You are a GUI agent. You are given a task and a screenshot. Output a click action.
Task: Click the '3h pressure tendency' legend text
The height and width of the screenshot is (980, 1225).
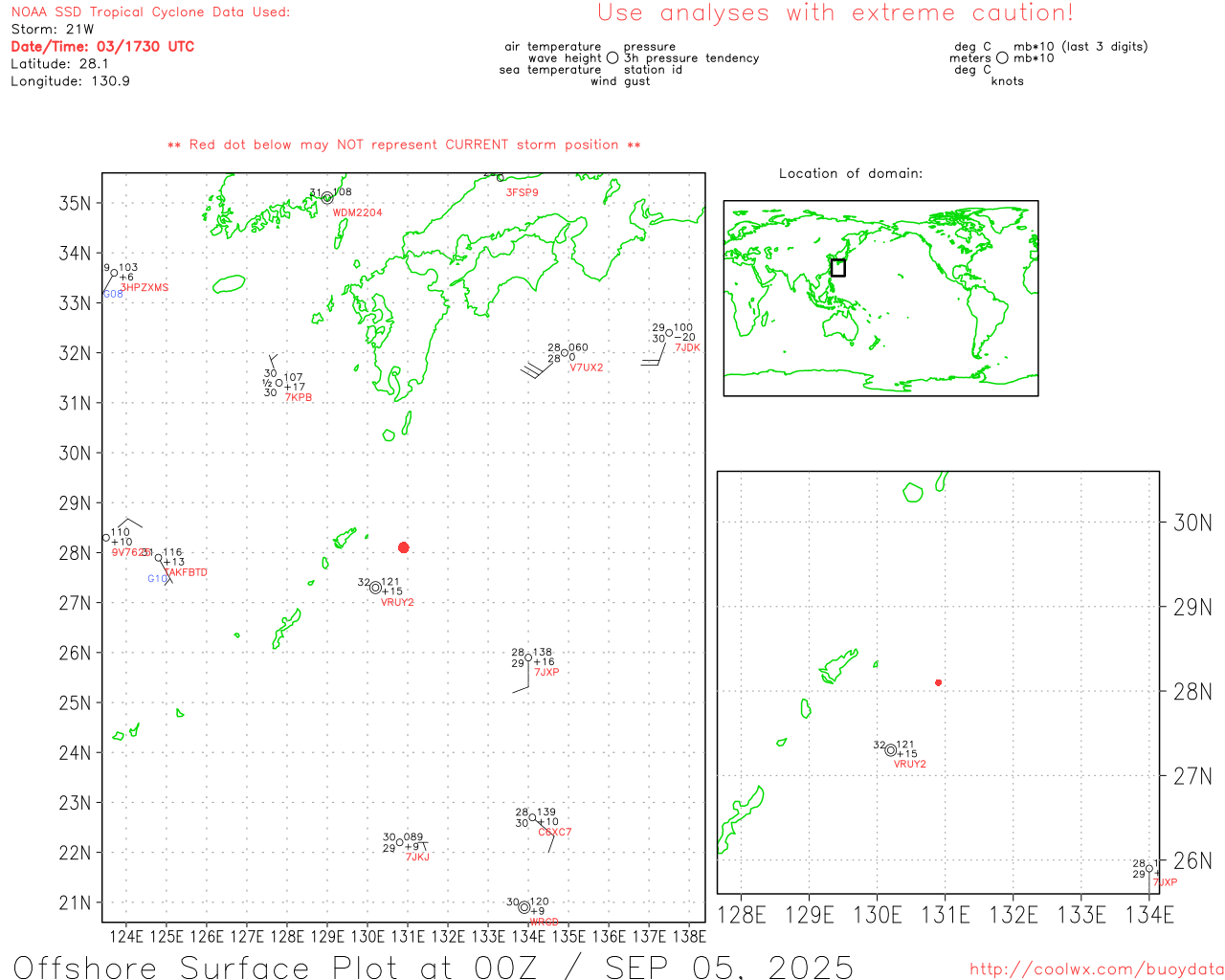click(691, 57)
